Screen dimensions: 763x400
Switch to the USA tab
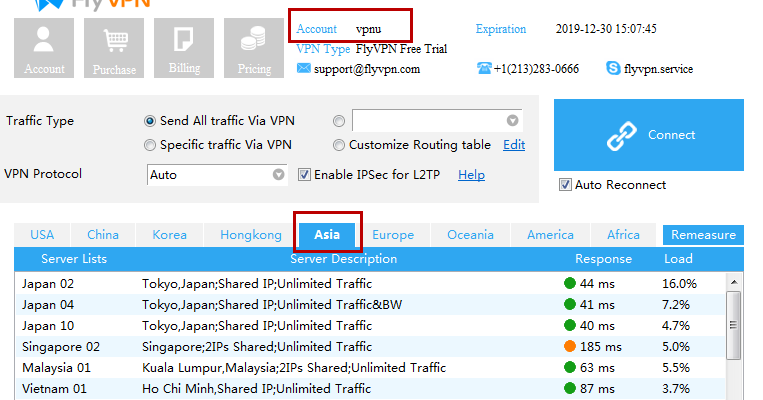[x=42, y=235]
